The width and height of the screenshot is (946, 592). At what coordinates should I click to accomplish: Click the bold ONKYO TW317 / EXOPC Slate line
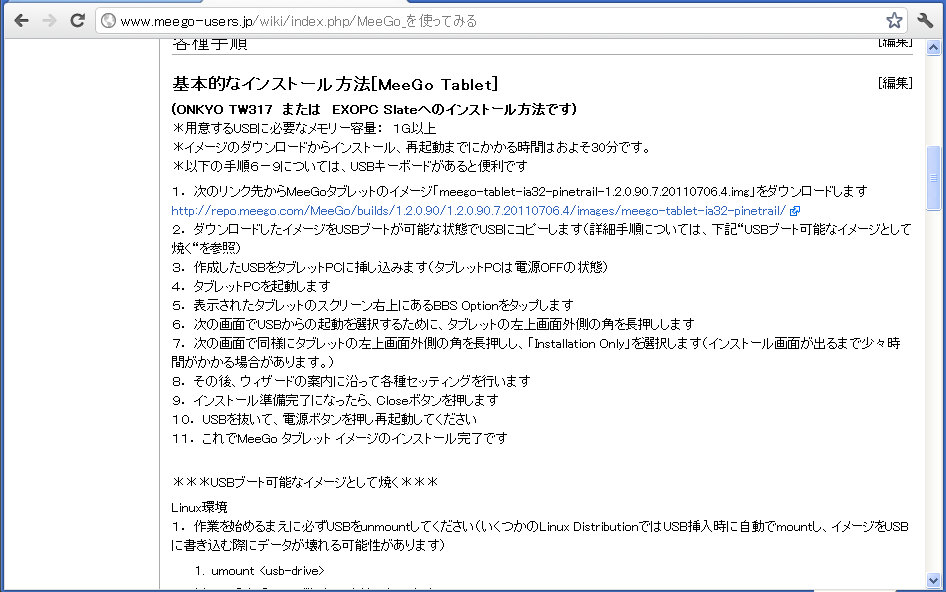pos(374,108)
